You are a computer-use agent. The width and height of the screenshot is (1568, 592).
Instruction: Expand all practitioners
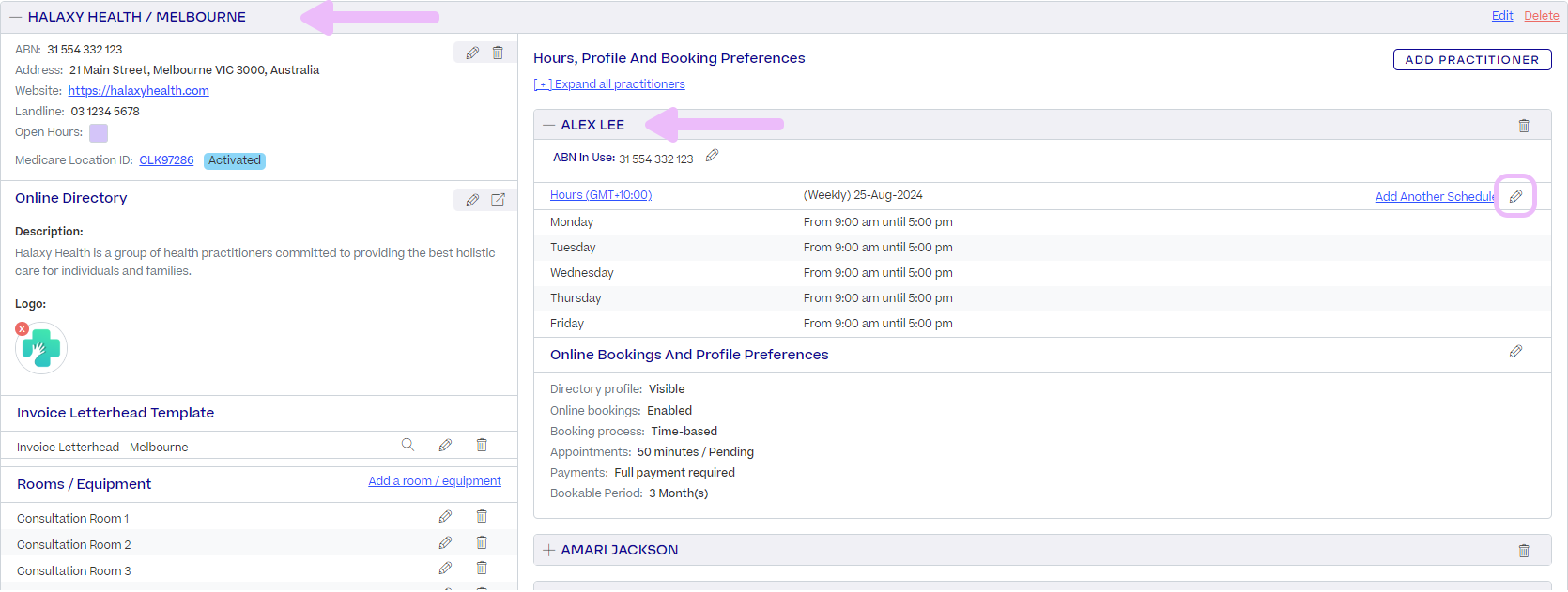tap(609, 84)
